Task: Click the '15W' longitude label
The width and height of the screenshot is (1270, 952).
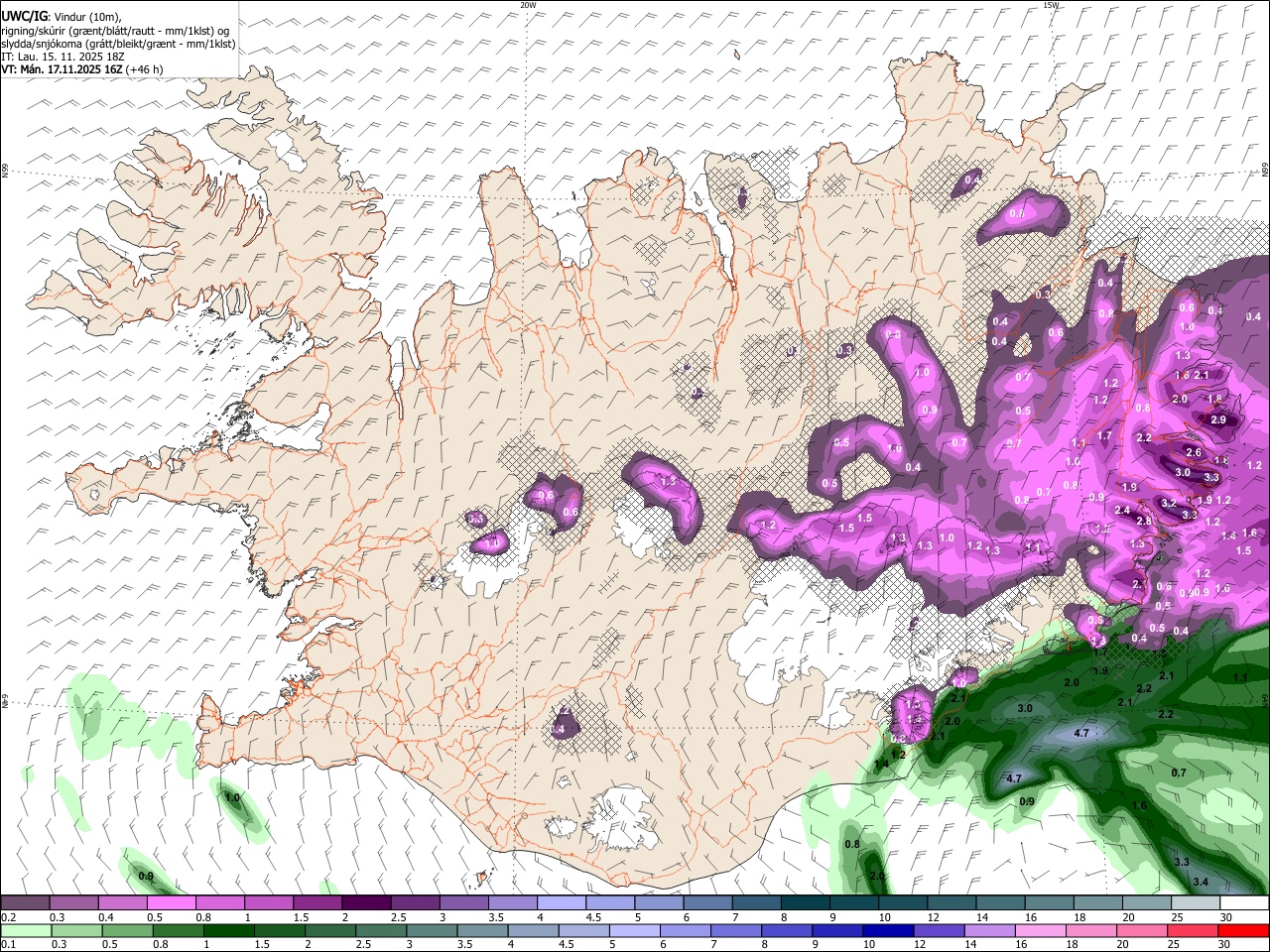Action: 1051,5
